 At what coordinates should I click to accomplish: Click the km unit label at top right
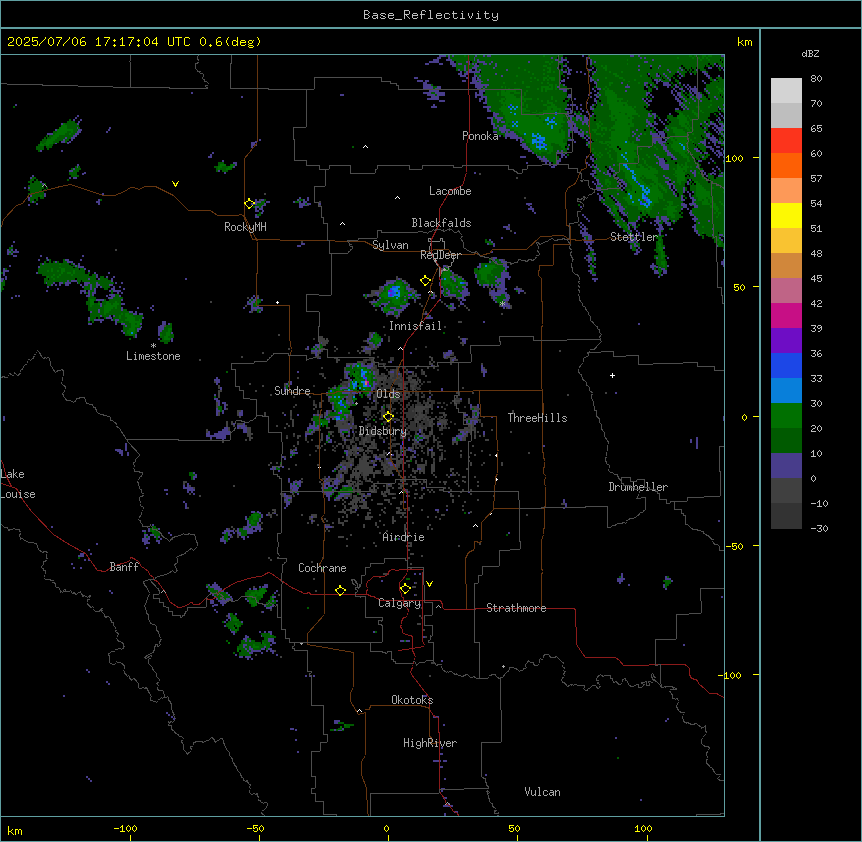point(744,42)
